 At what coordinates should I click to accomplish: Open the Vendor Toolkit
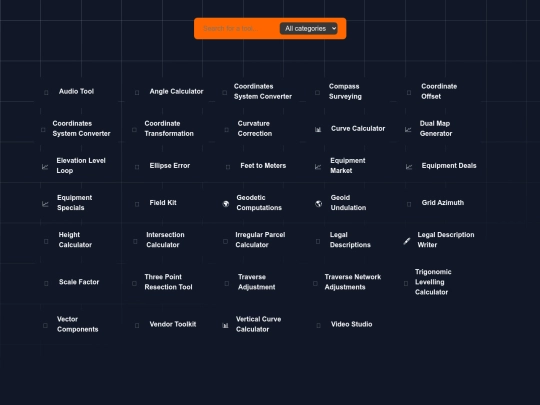pos(173,324)
